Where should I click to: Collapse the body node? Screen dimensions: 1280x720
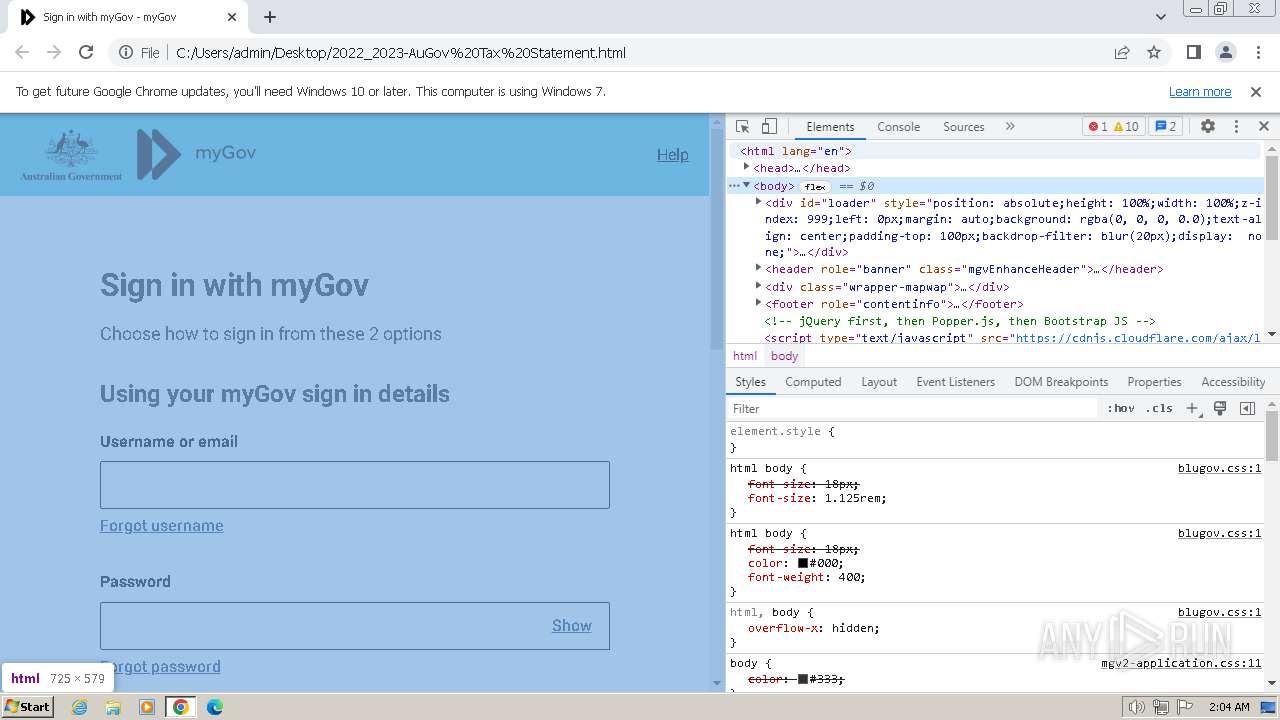(746, 186)
